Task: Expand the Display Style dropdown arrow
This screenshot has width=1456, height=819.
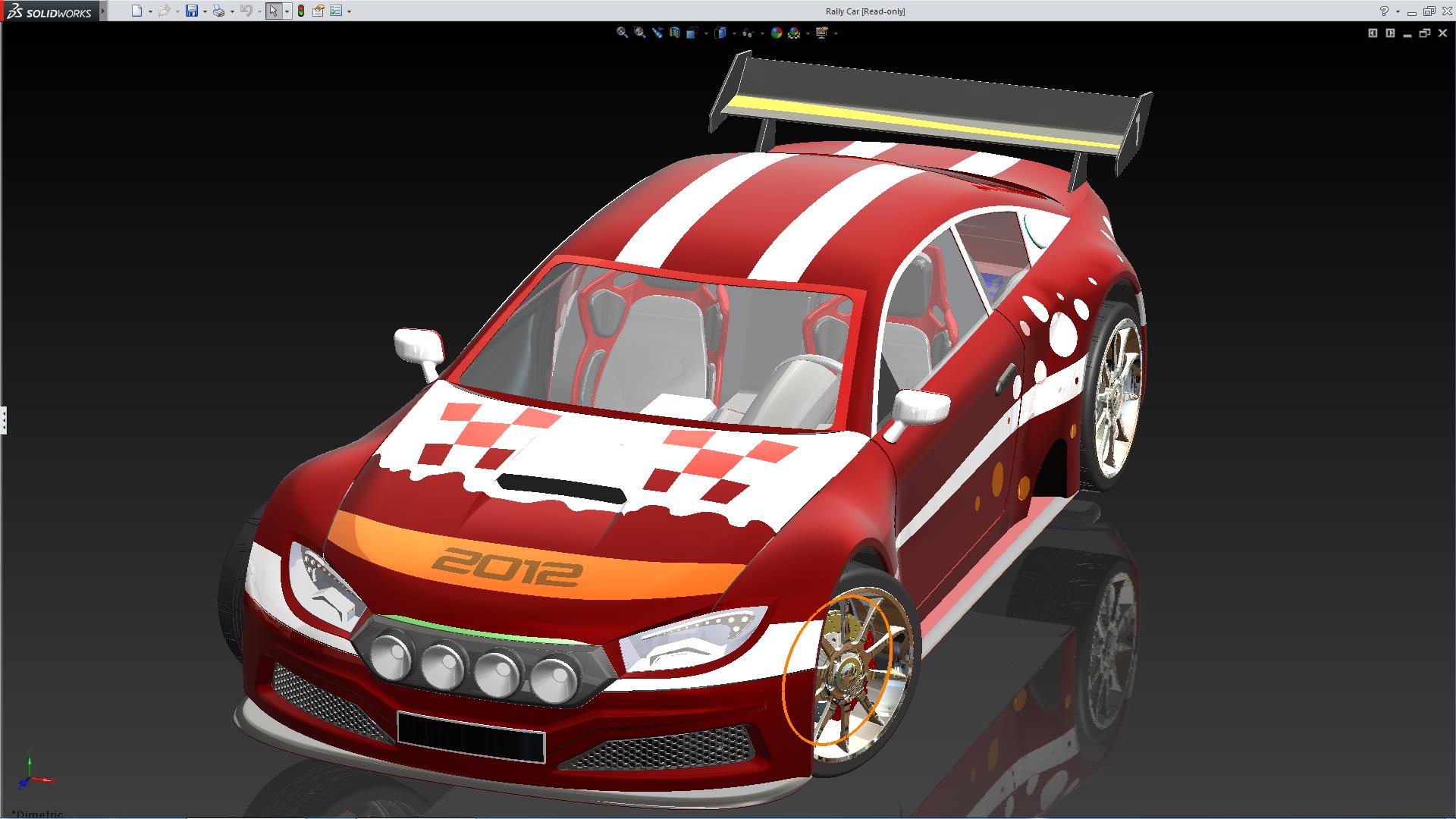Action: (735, 33)
